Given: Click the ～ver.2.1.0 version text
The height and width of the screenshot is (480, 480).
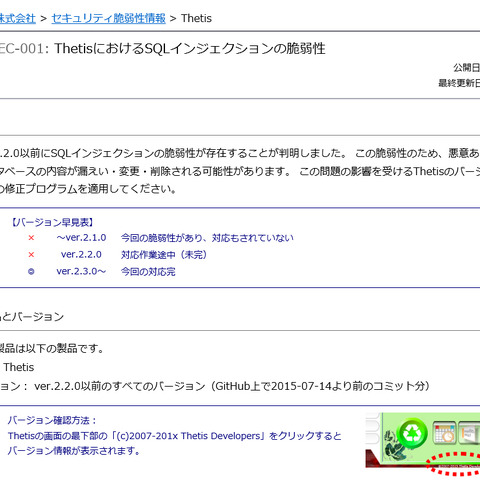Looking at the screenshot, I should [x=81, y=238].
